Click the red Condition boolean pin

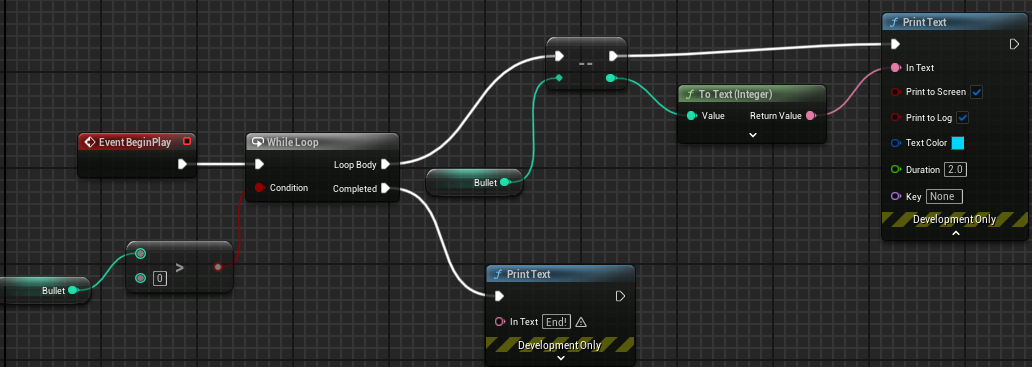pos(260,187)
